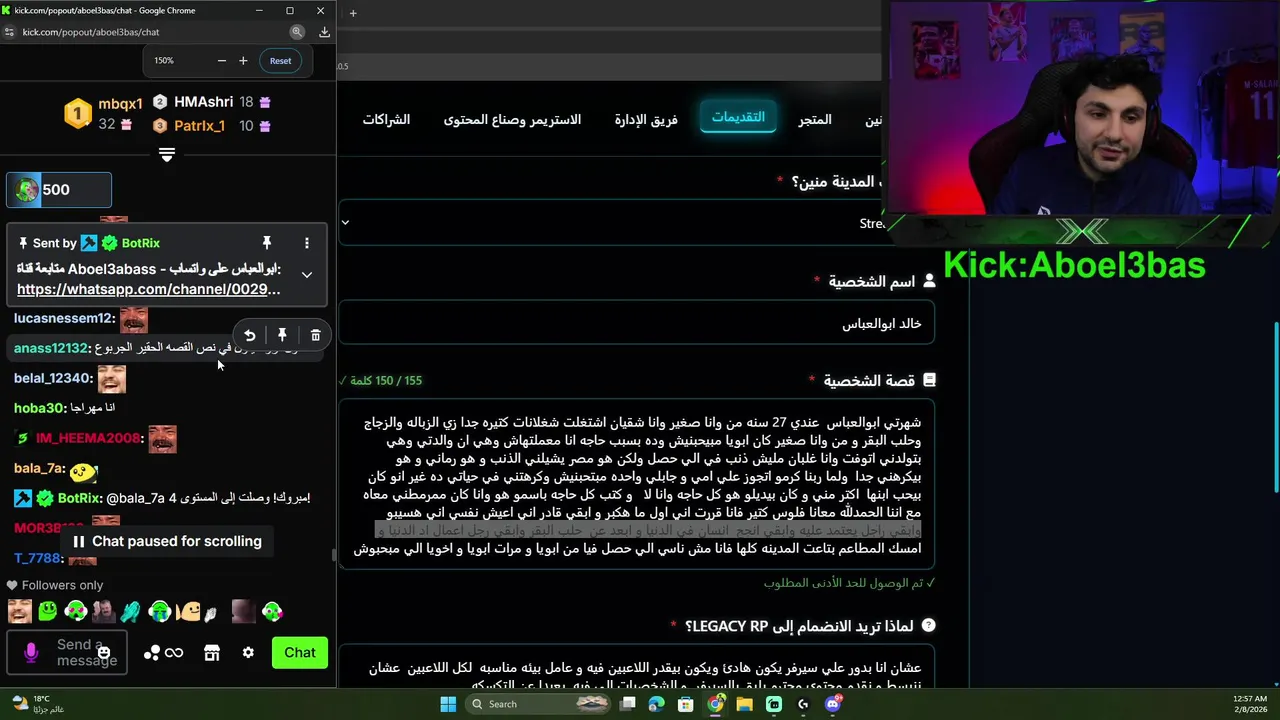The width and height of the screenshot is (1280, 720).
Task: Open المتجر tab in navigation
Action: point(815,120)
